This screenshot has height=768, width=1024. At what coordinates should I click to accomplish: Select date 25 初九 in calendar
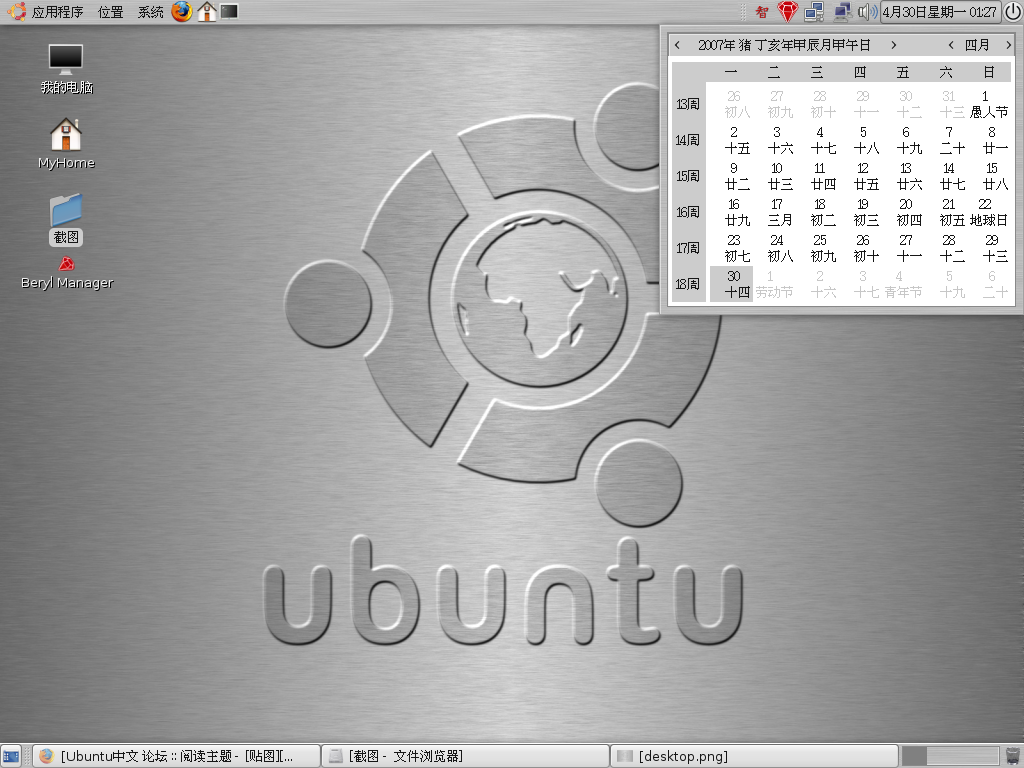[x=822, y=248]
